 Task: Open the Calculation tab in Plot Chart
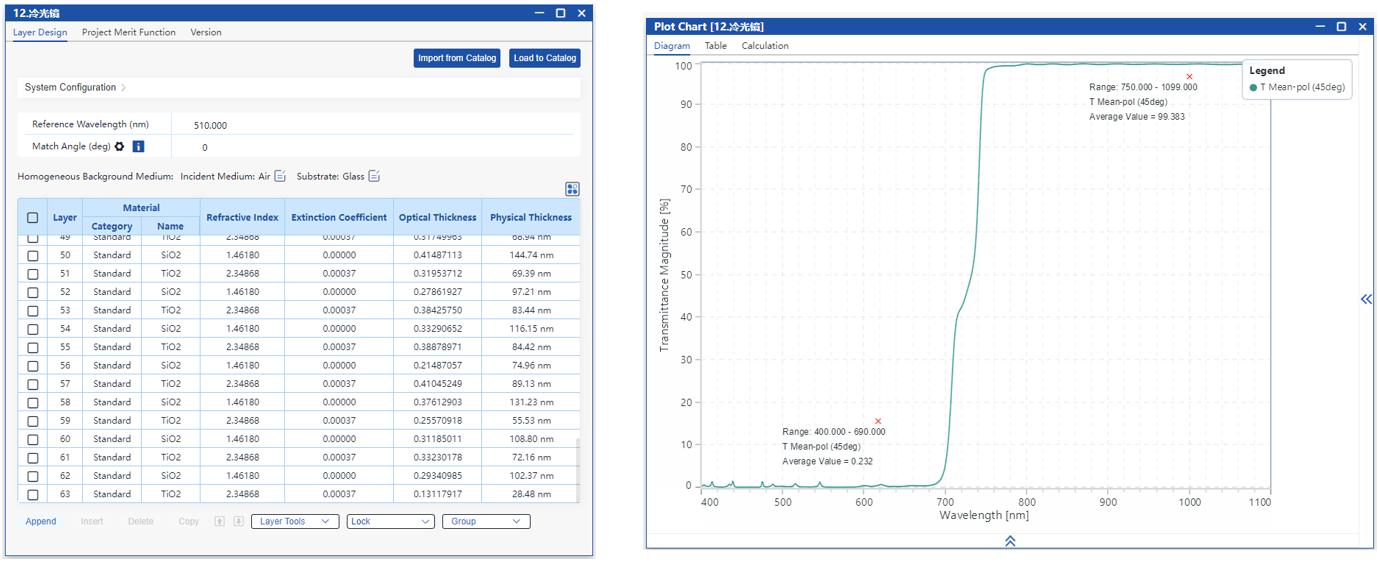pos(765,46)
